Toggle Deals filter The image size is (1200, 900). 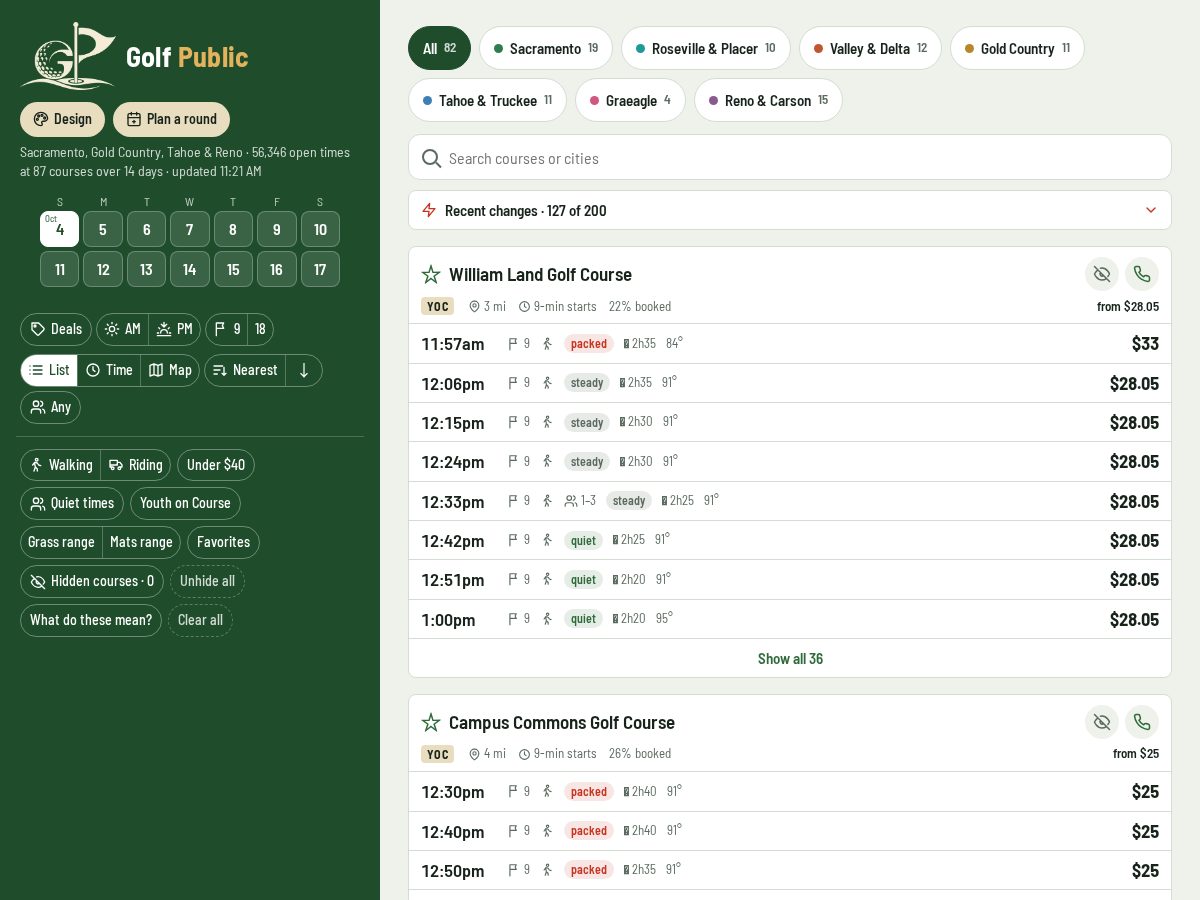(x=56, y=329)
